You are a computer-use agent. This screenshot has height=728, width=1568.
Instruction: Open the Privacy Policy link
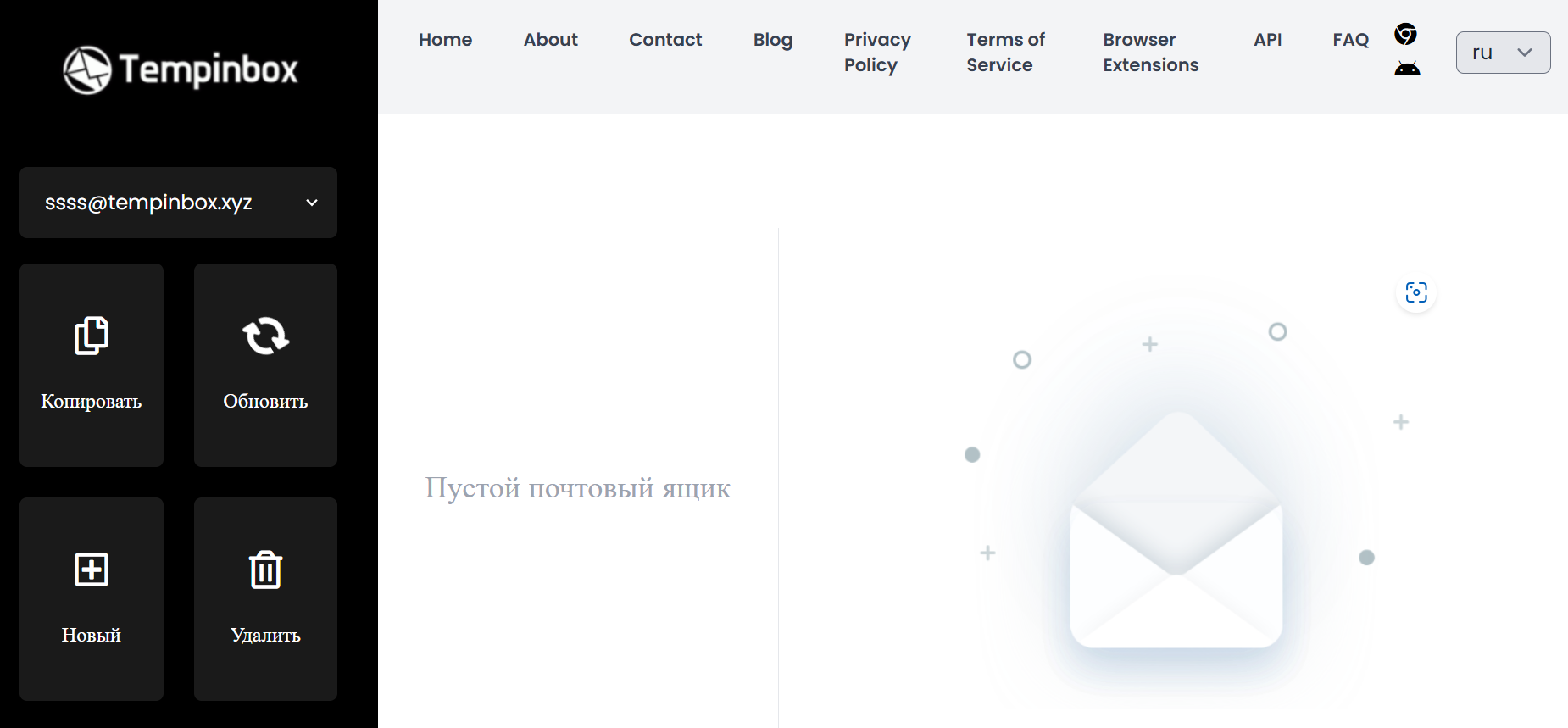(877, 53)
